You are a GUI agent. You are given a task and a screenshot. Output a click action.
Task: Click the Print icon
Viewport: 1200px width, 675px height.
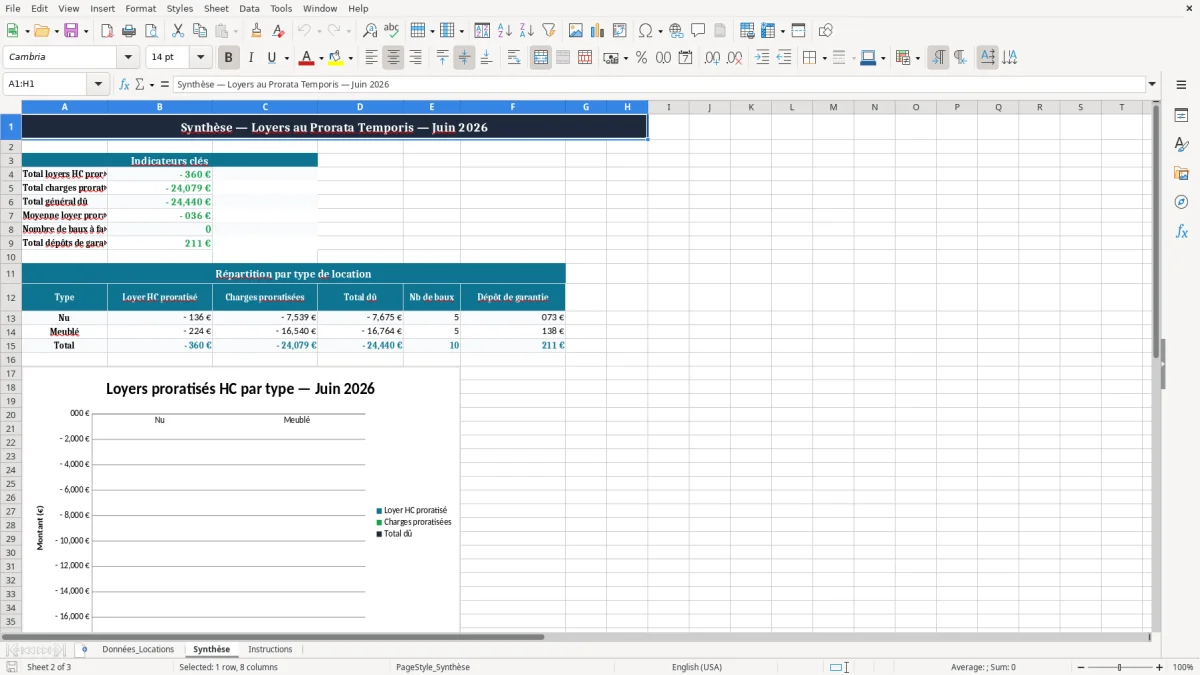pos(129,31)
